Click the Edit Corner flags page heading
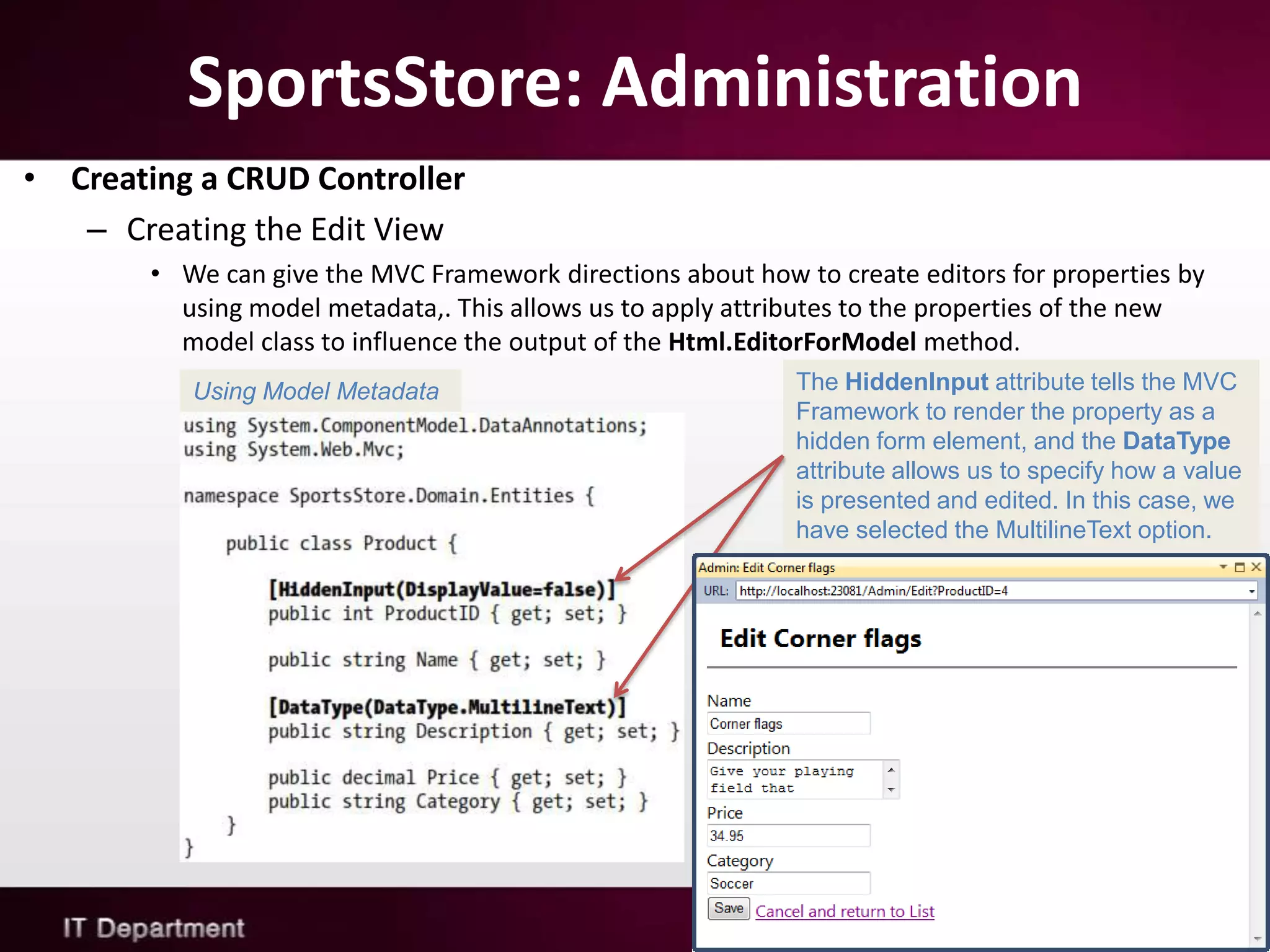This screenshot has width=1270, height=952. (820, 640)
